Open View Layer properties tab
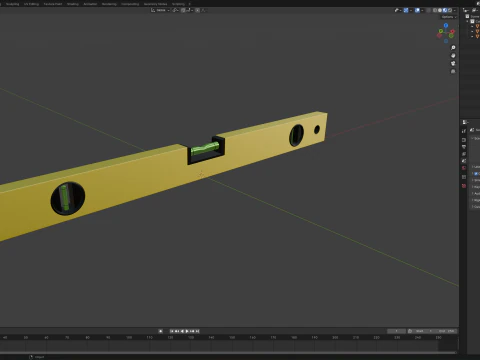Viewport: 480px width, 360px height. pos(464,154)
